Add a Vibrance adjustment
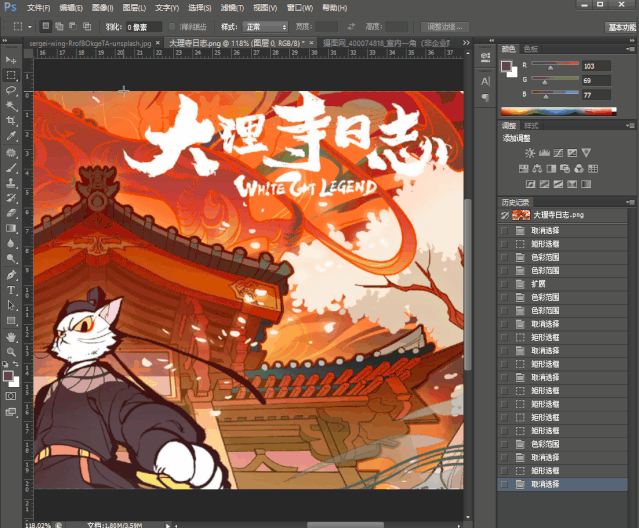 coord(586,153)
